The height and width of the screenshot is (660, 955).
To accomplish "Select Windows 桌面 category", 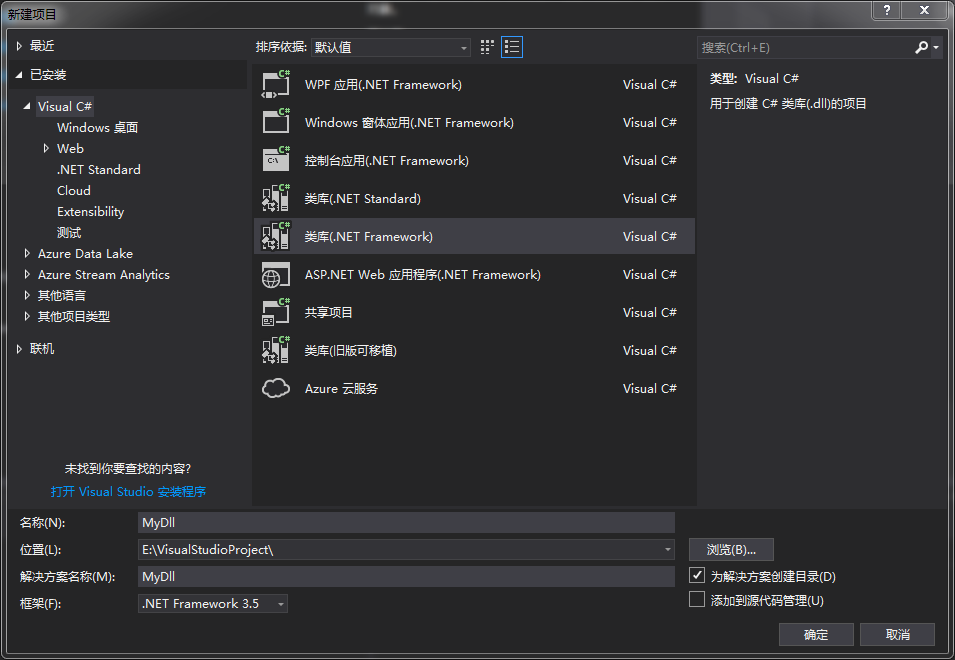I will click(x=97, y=127).
